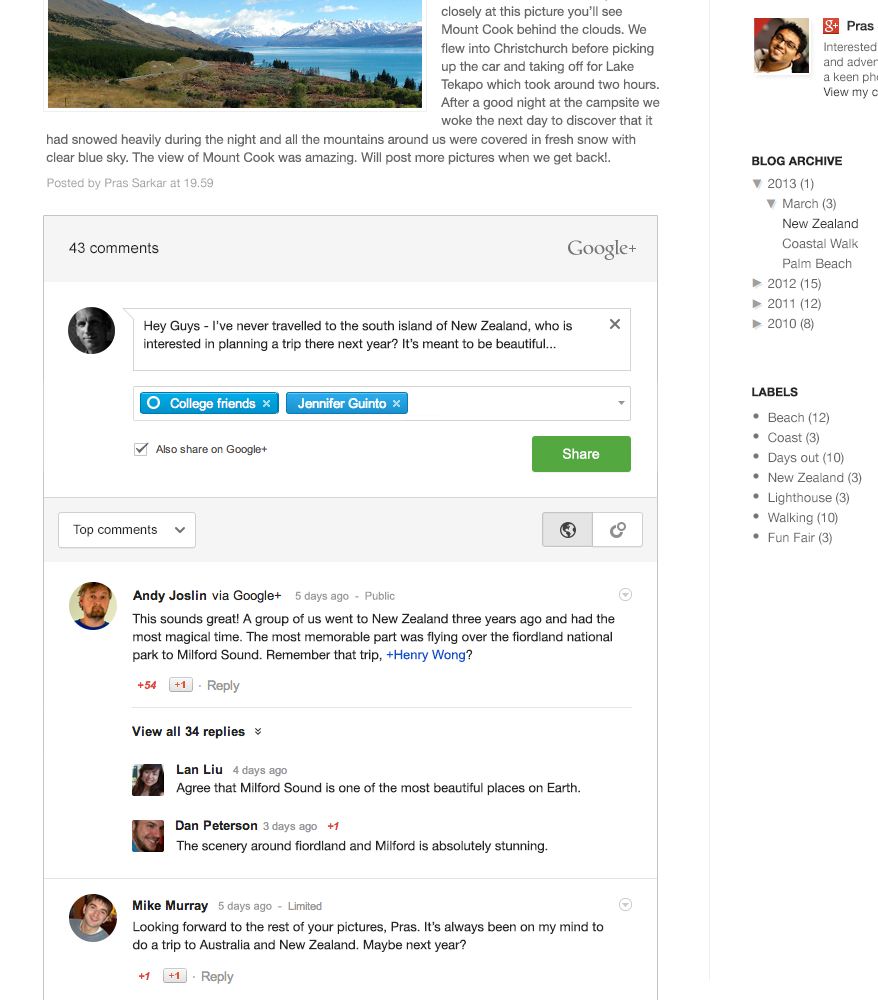The width and height of the screenshot is (878, 1000).
Task: Open options arrow on Andy Joslin's comment
Action: point(625,595)
